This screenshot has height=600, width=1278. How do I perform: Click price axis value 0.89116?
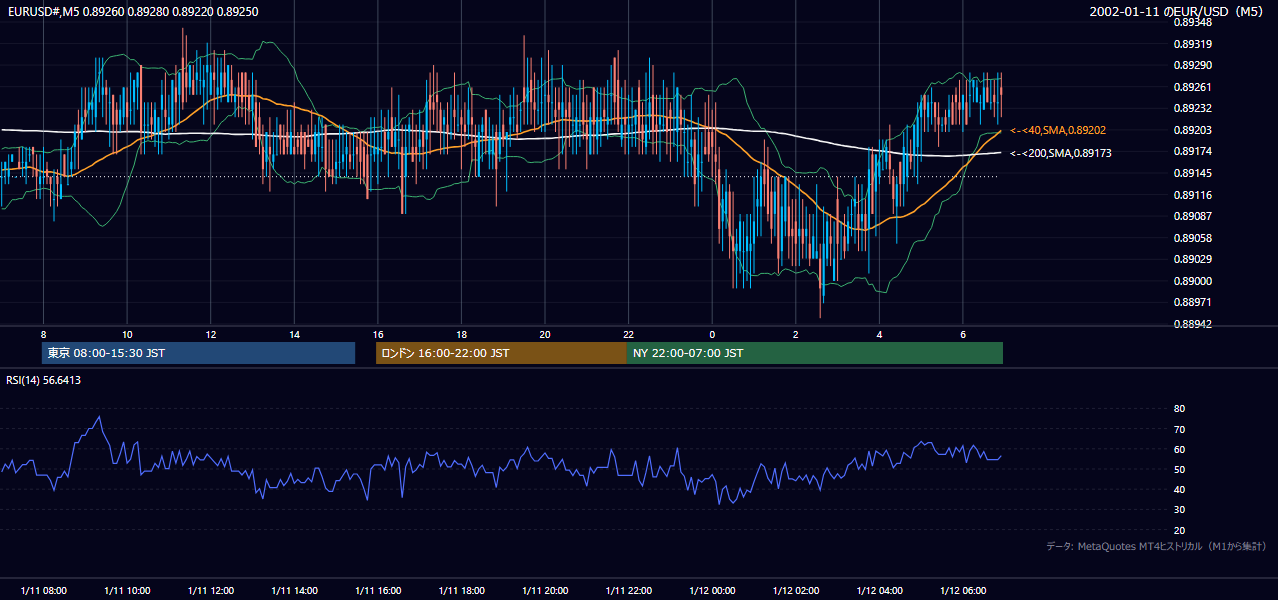pyautogui.click(x=1193, y=195)
